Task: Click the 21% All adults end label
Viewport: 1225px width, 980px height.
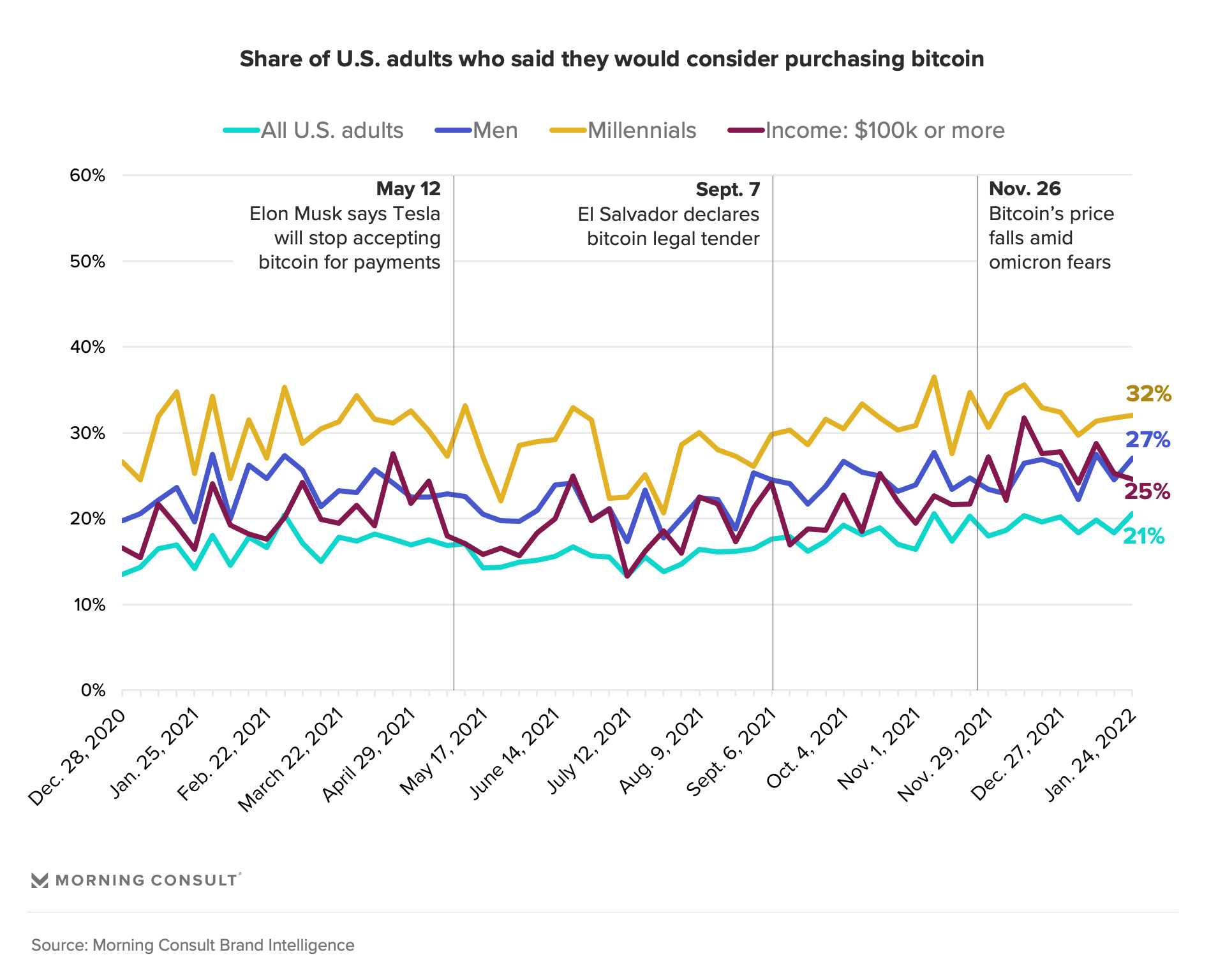Action: [1143, 537]
